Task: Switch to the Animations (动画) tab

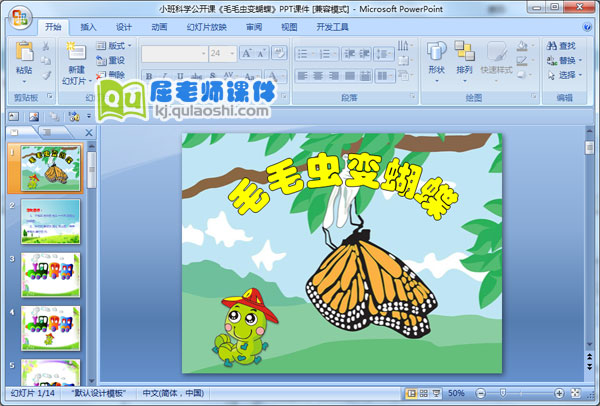Action: pyautogui.click(x=159, y=27)
